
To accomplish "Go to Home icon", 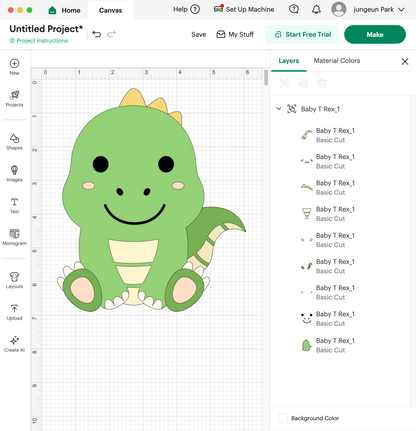I will click(52, 10).
